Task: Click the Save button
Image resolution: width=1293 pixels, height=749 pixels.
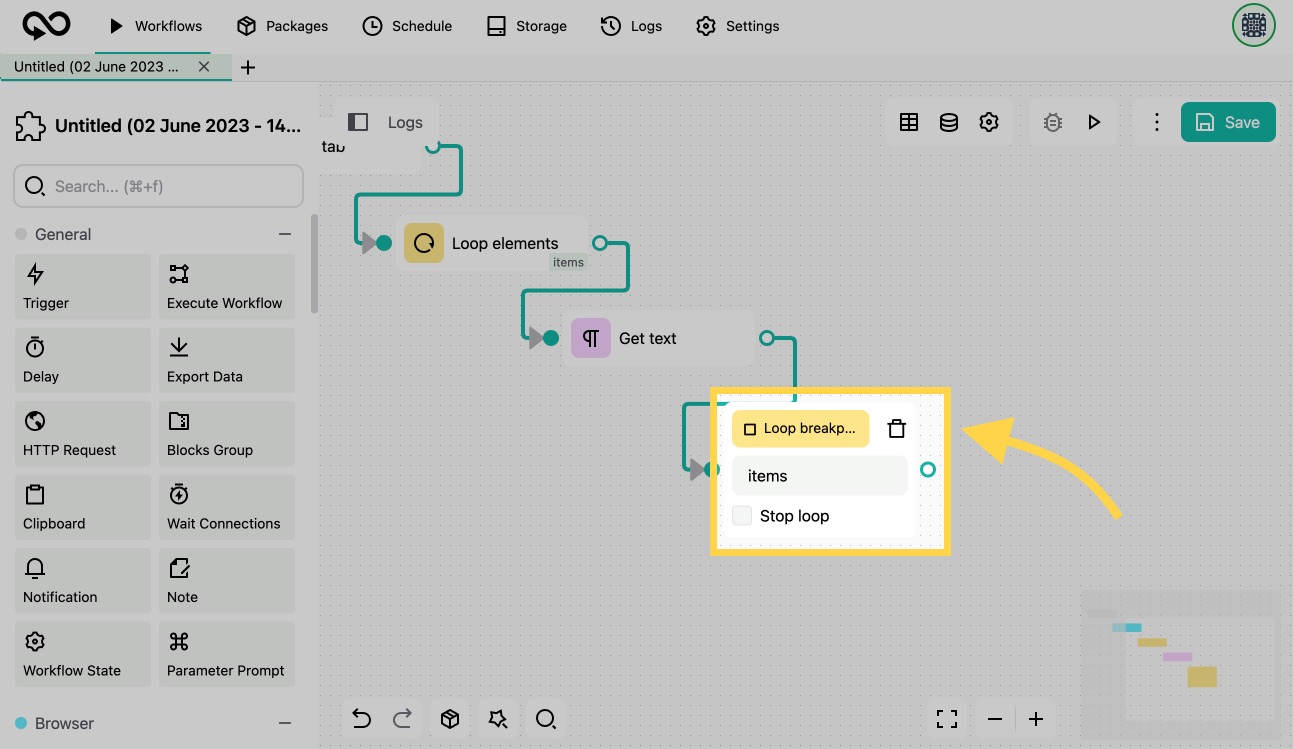Action: point(1228,122)
